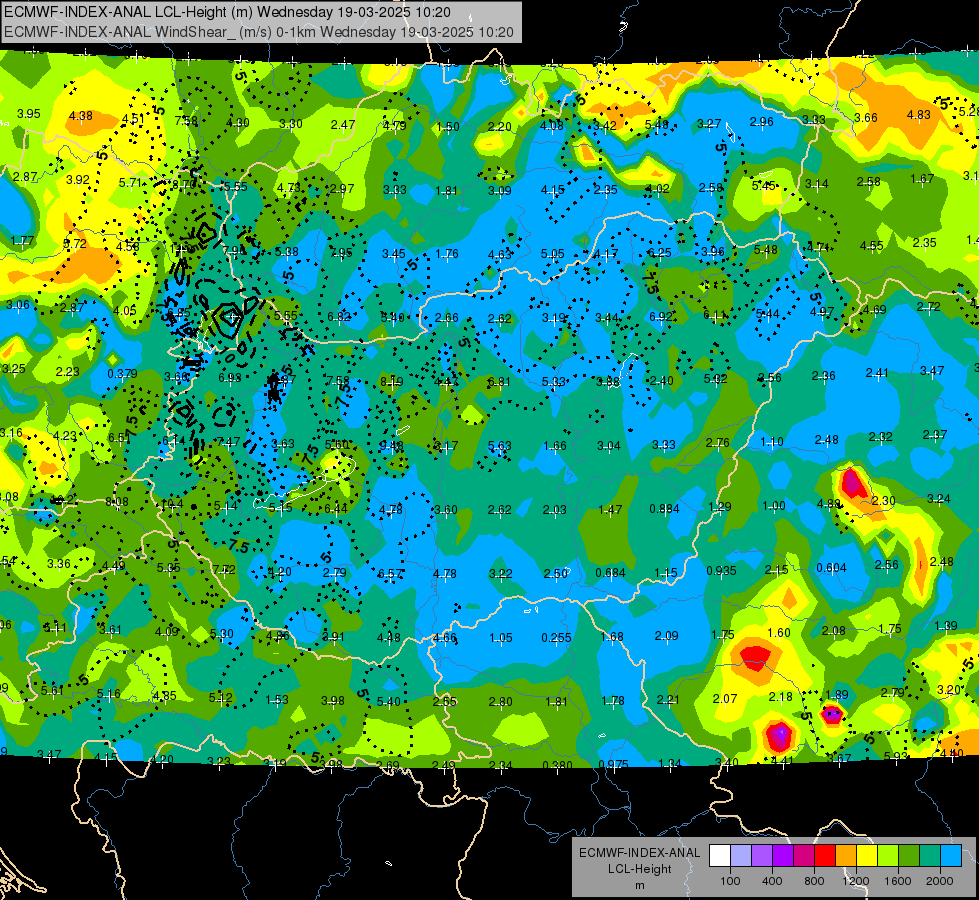Click the wind shear value 2.09

(x=666, y=636)
